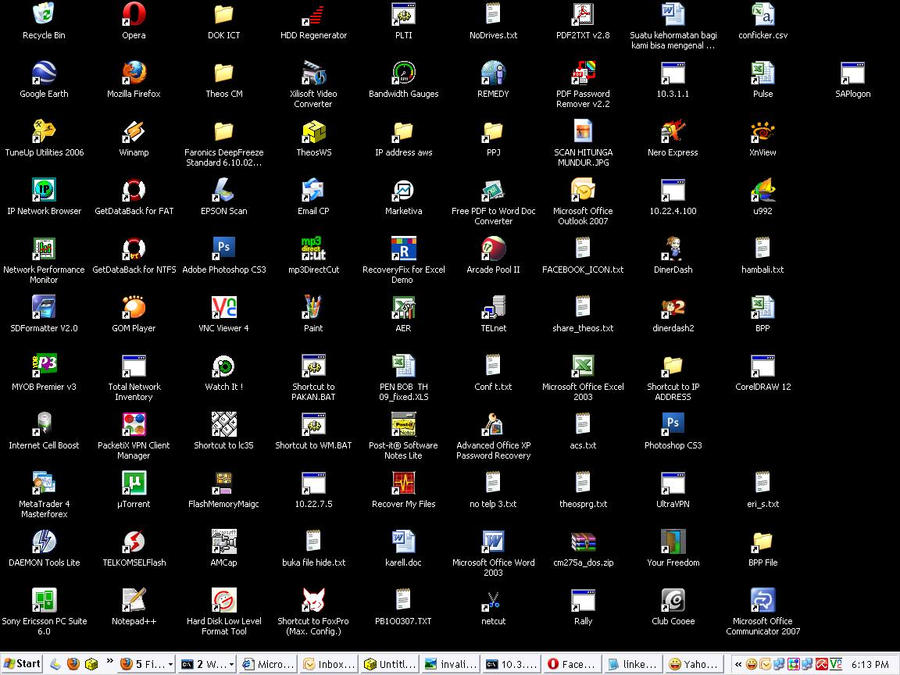Open conficker.csv file
Viewport: 900px width, 675px height.
coord(763,14)
